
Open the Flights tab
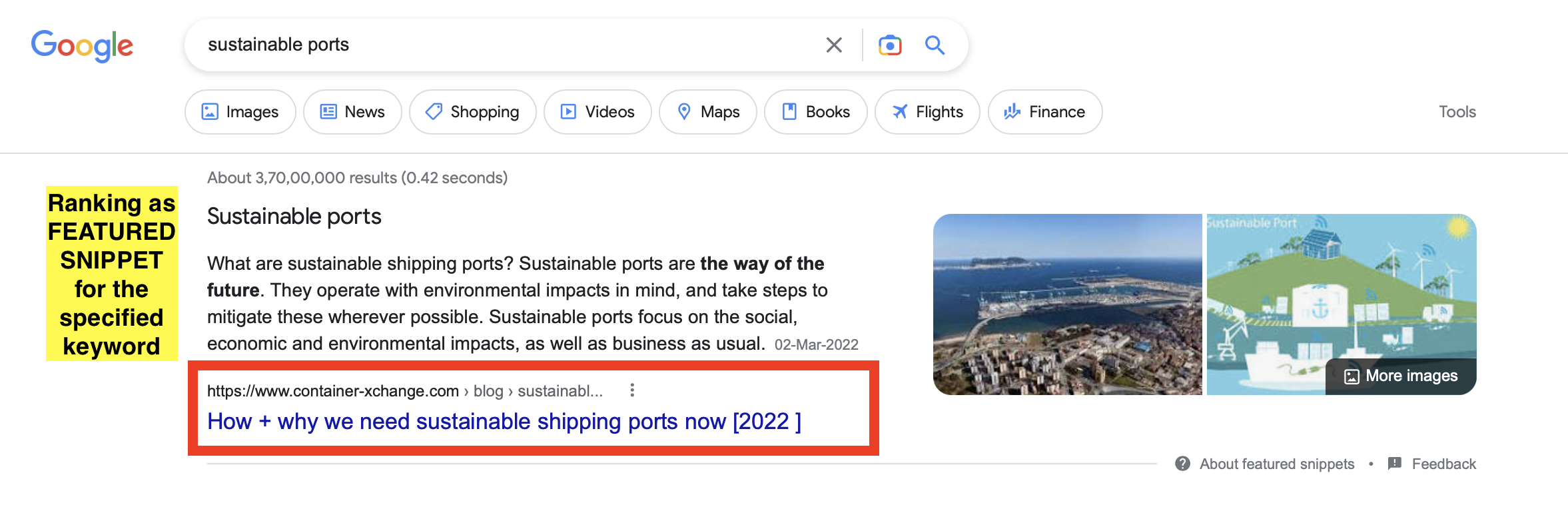tap(927, 112)
